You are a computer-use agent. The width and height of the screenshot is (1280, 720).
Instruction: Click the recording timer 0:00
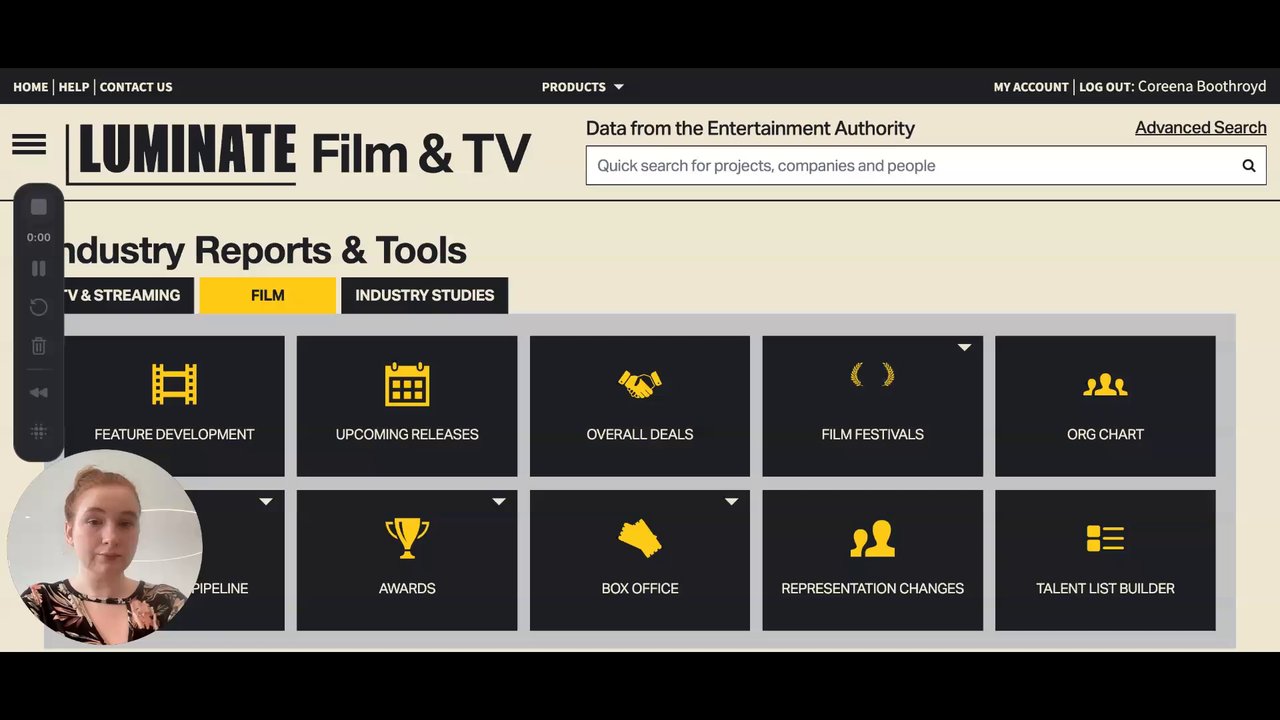click(x=39, y=237)
